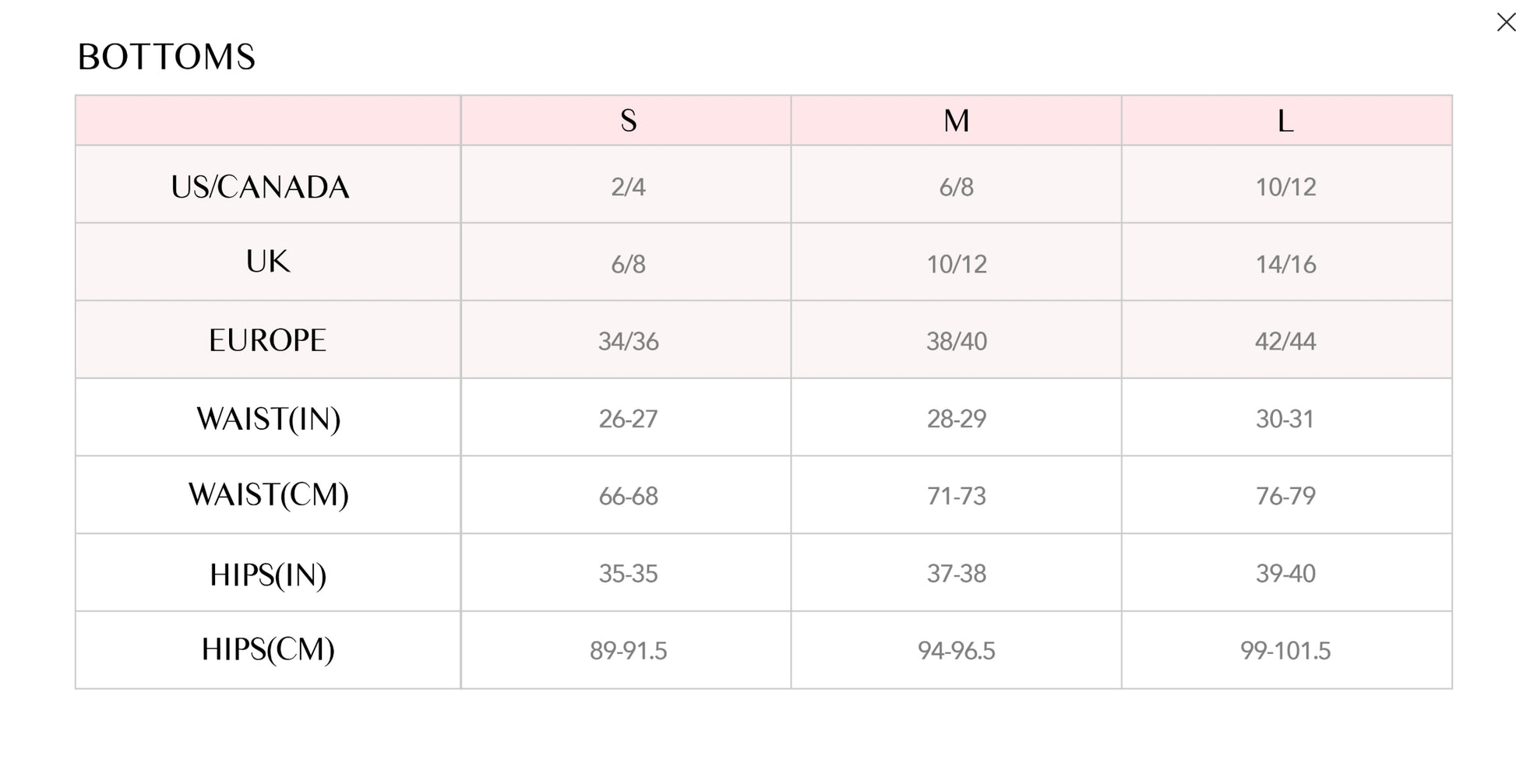The width and height of the screenshot is (1516, 784).
Task: Click the WAIST(CM) row label
Action: [x=268, y=495]
